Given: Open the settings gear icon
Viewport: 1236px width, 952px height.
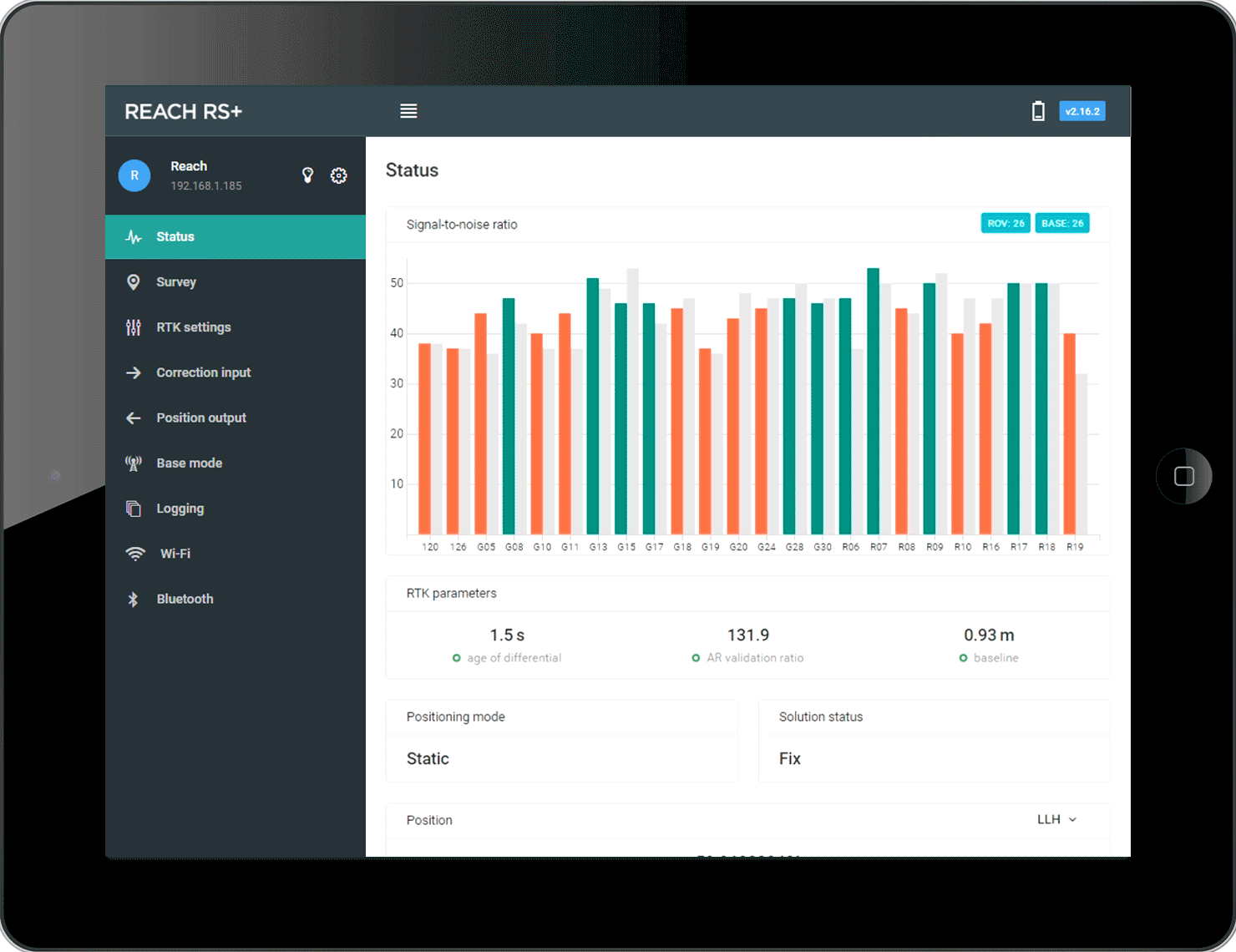Looking at the screenshot, I should 338,175.
